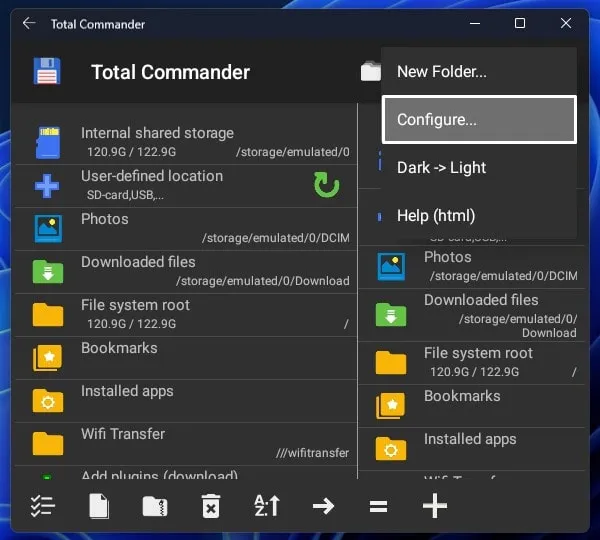Open Help (html) menu item
Viewport: 600px width, 540px height.
(x=479, y=216)
